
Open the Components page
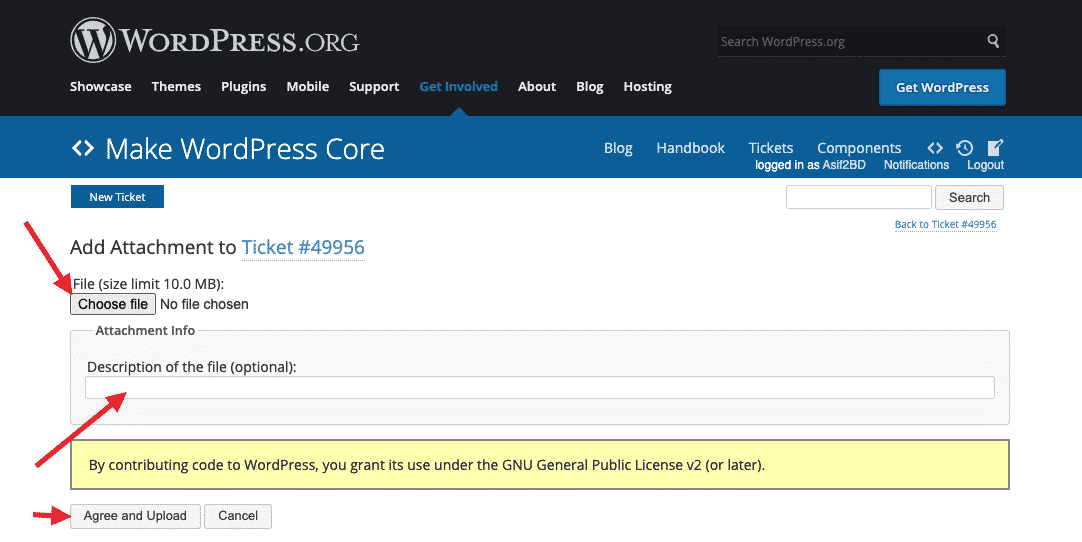859,148
